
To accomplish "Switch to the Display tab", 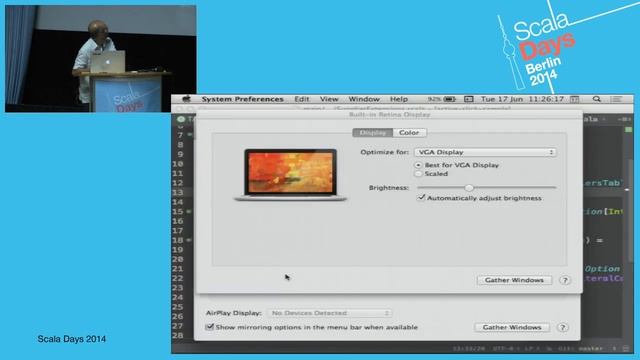I will pyautogui.click(x=373, y=133).
